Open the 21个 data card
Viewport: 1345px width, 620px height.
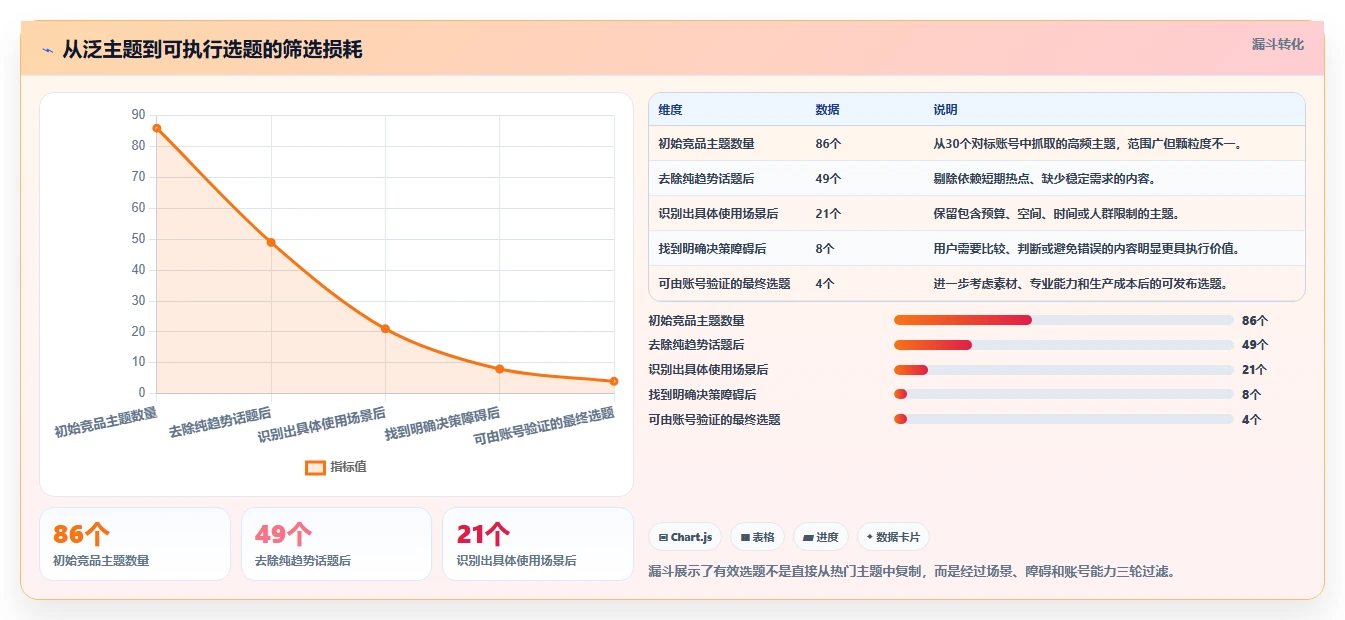coord(538,544)
